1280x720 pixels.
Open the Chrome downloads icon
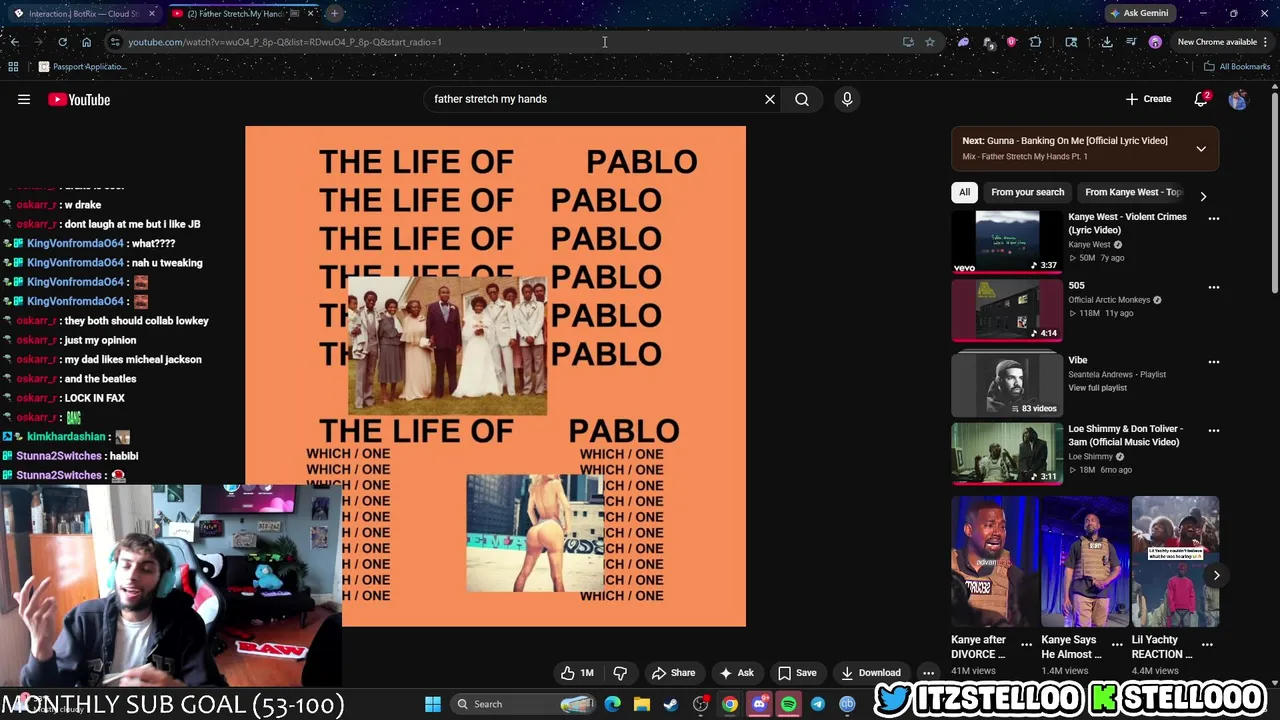click(x=1107, y=42)
